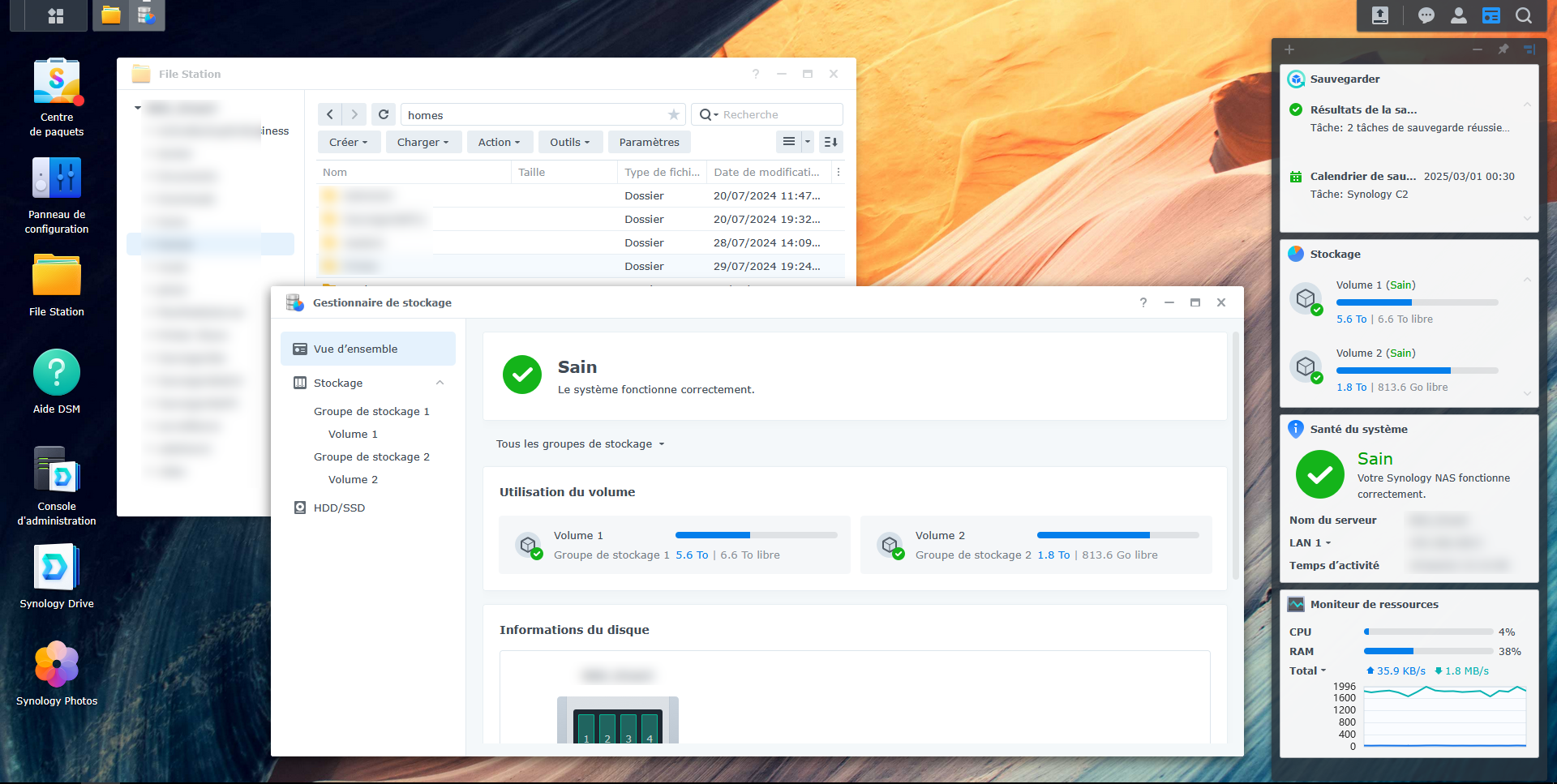Open the notifications chat bubble icon
This screenshot has height=784, width=1557.
click(1426, 15)
